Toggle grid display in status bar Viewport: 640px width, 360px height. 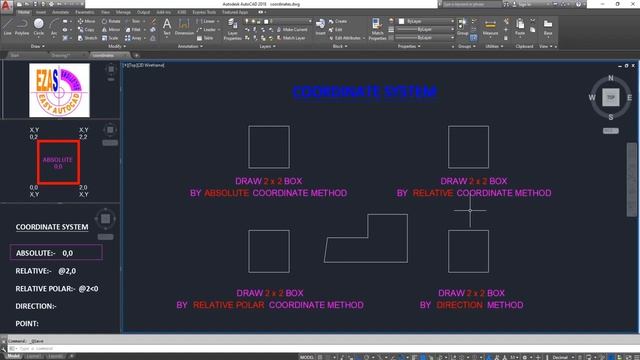320,357
